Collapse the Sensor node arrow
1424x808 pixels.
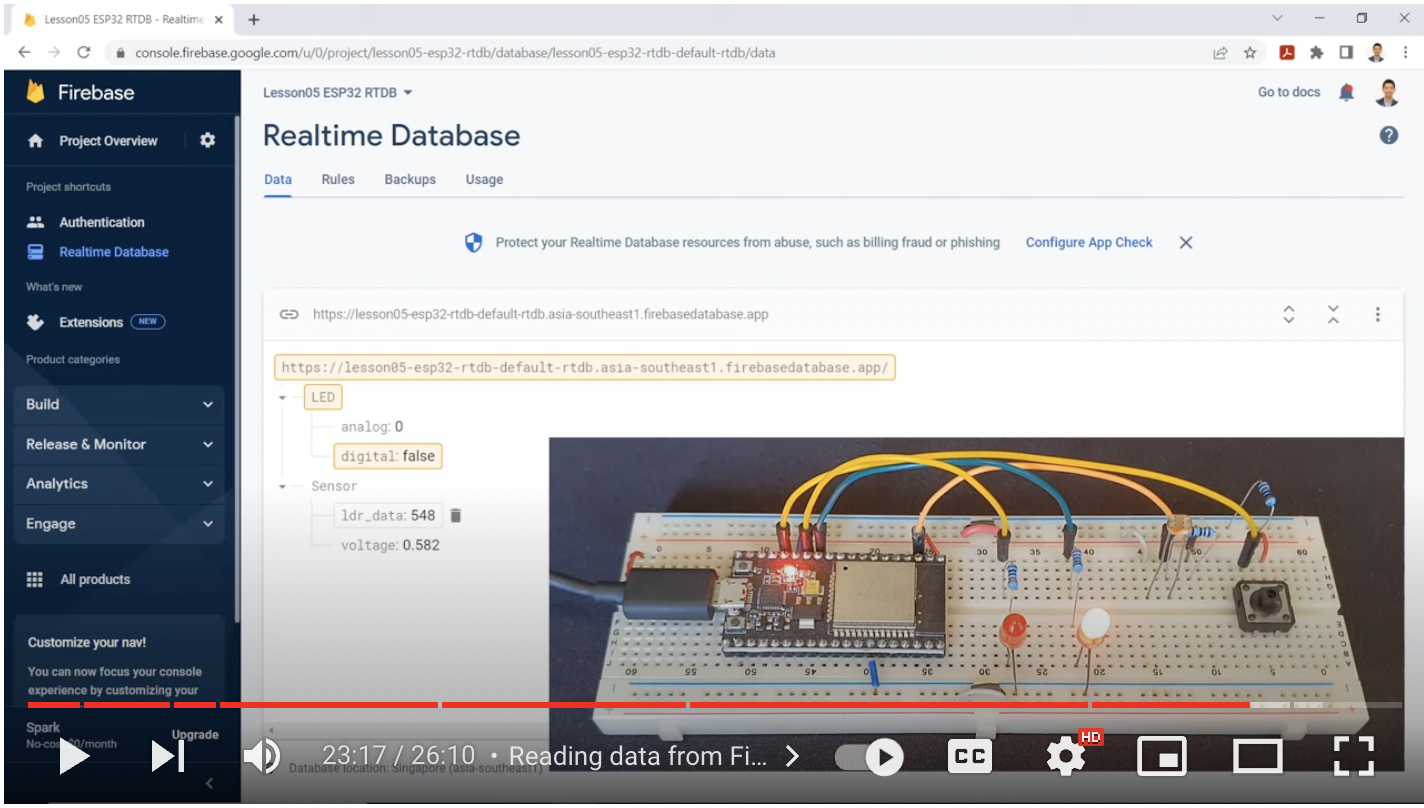click(x=283, y=486)
